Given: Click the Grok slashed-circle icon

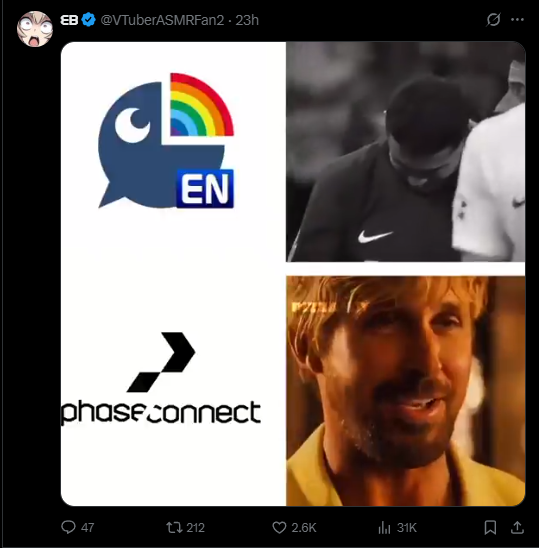Looking at the screenshot, I should point(493,20).
